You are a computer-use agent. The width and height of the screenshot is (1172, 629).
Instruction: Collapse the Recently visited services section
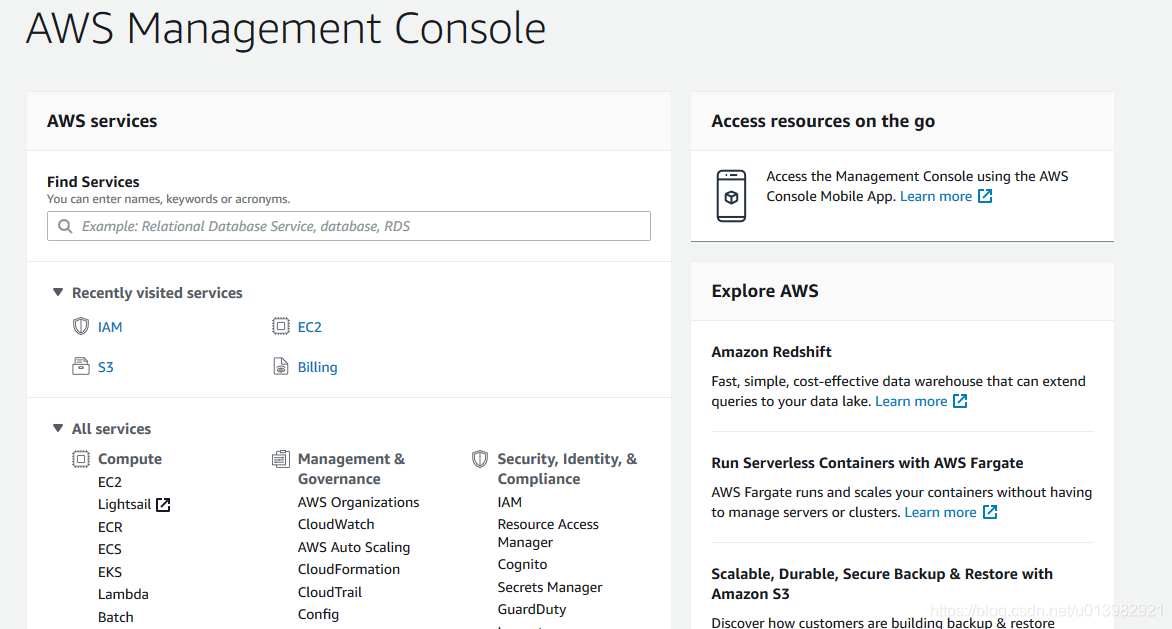tap(57, 292)
